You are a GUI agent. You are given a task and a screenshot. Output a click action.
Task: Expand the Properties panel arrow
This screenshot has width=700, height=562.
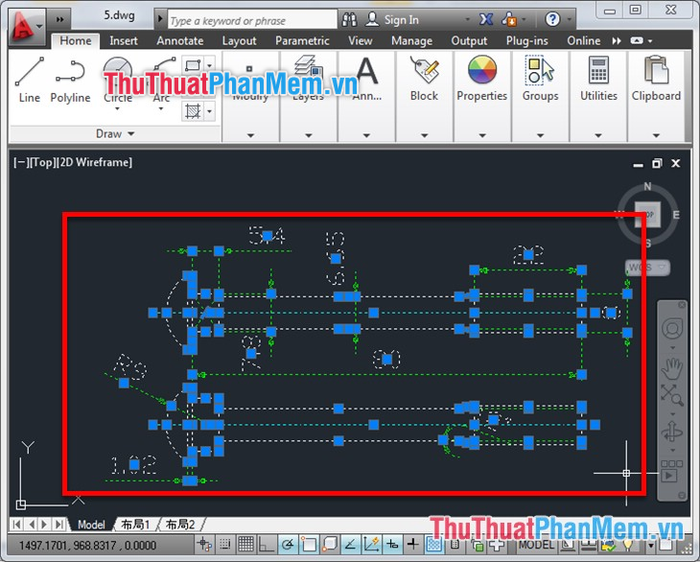coord(482,135)
